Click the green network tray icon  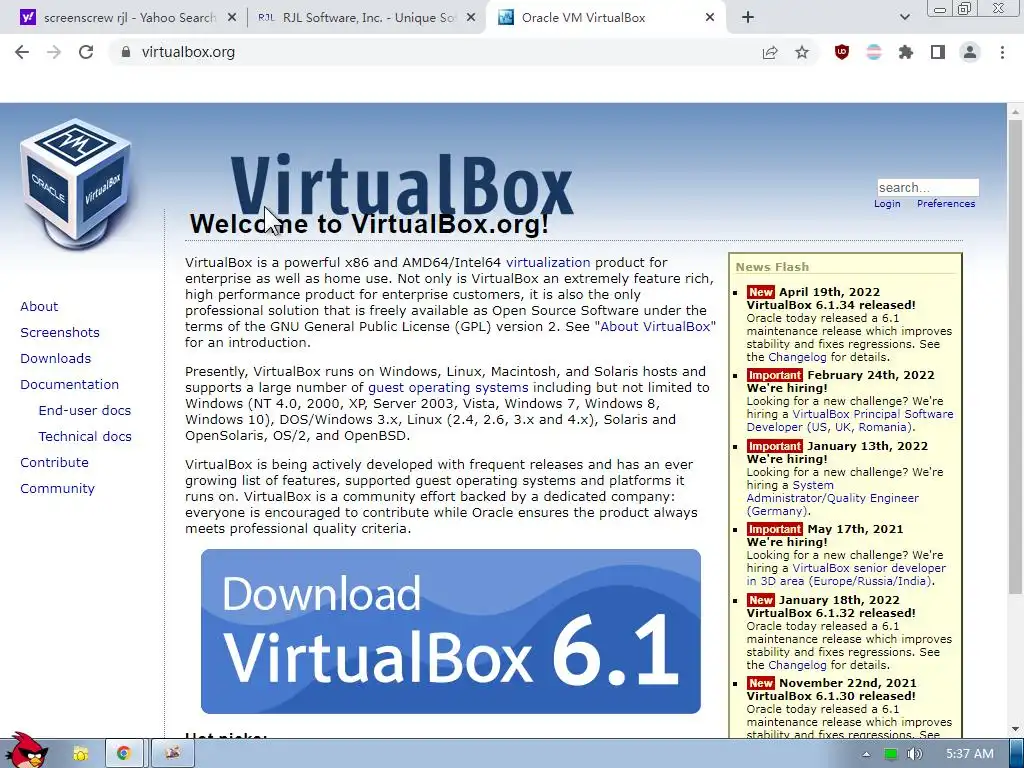(x=890, y=754)
